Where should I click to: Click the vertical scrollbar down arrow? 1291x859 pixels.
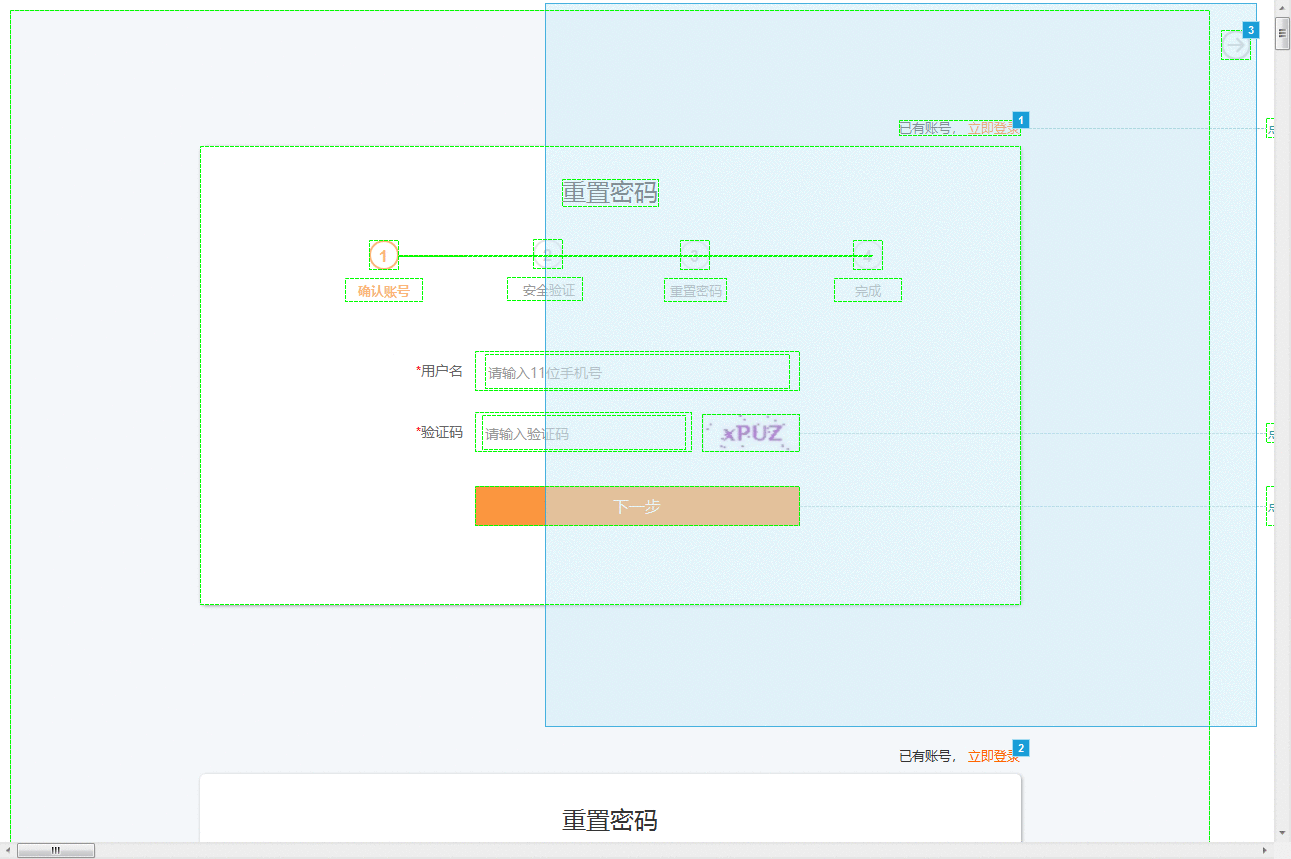tap(1282, 832)
